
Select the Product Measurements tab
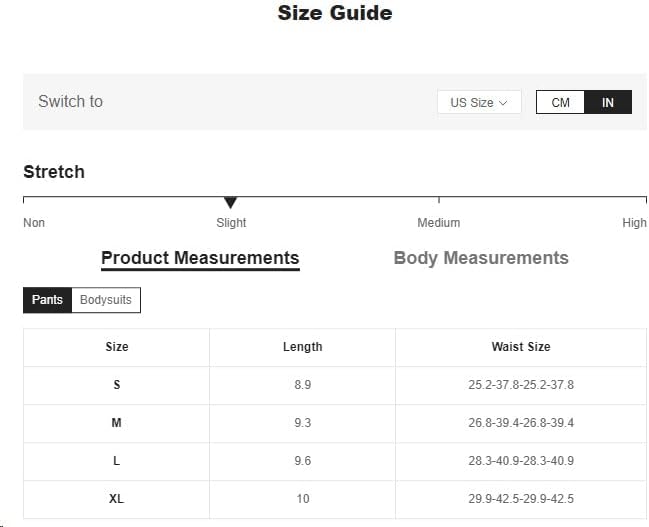tap(200, 258)
